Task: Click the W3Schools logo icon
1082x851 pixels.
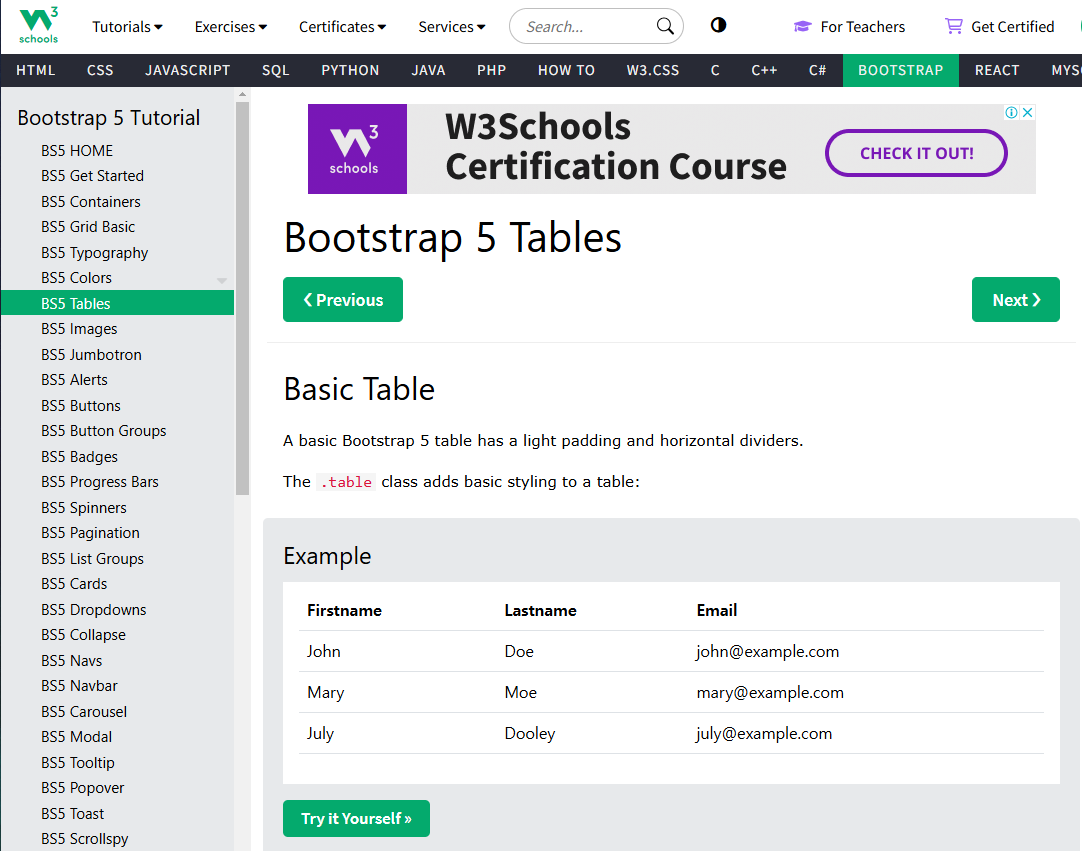Action: coord(39,26)
